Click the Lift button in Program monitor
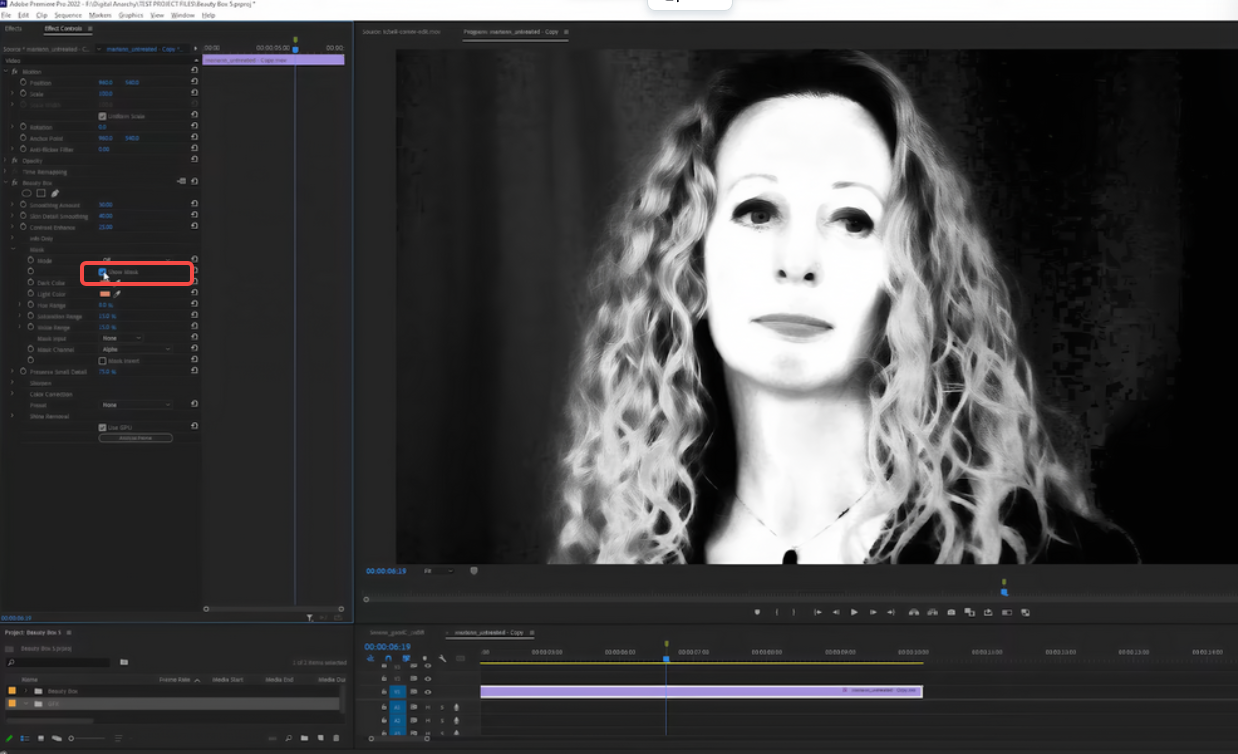The image size is (1238, 754). coord(913,612)
